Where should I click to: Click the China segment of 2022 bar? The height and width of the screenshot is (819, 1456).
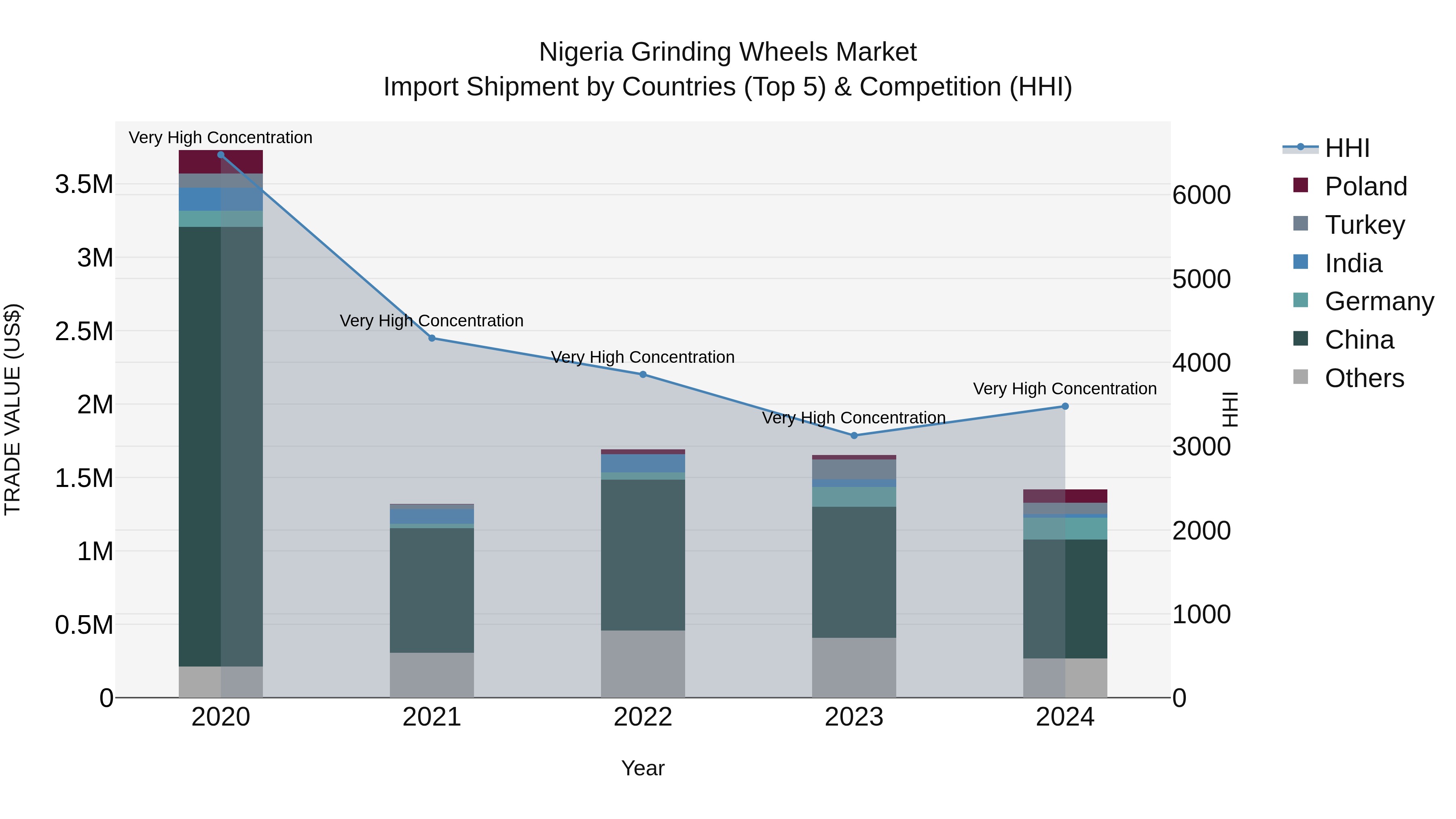[643, 555]
